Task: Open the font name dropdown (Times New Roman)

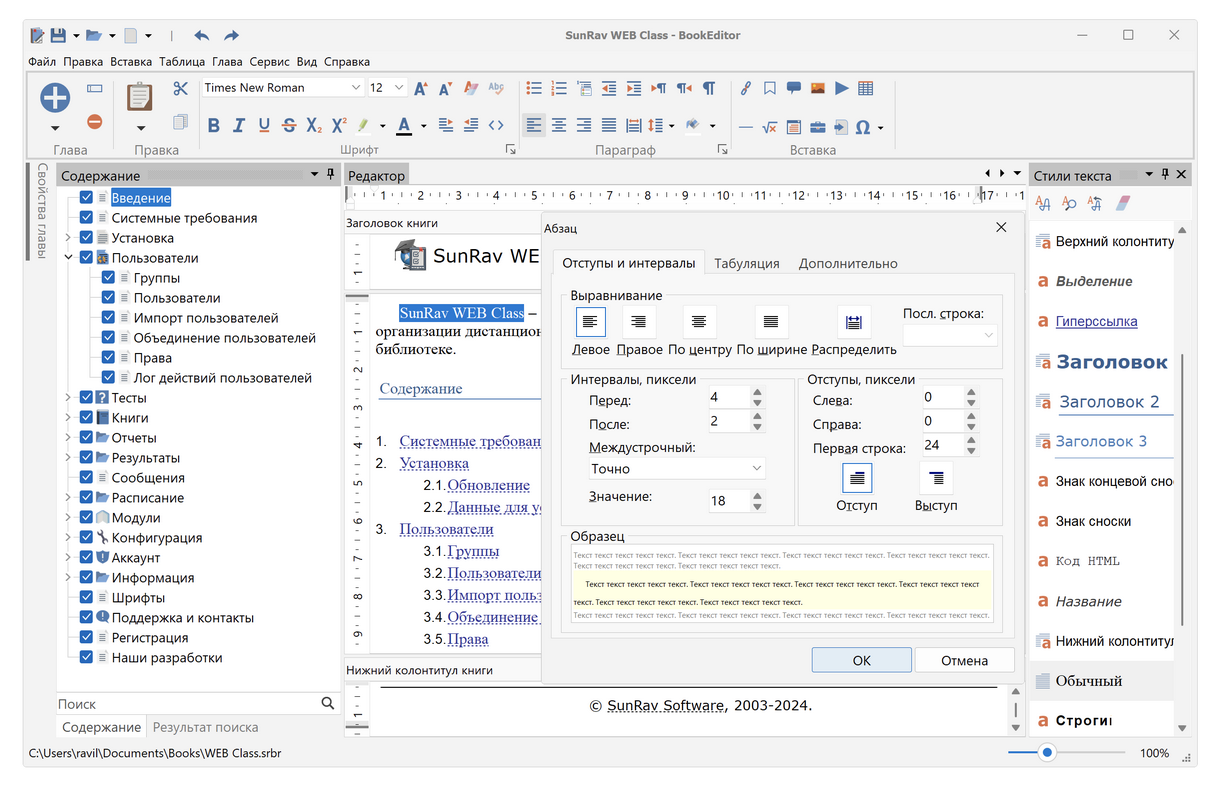Action: (355, 88)
